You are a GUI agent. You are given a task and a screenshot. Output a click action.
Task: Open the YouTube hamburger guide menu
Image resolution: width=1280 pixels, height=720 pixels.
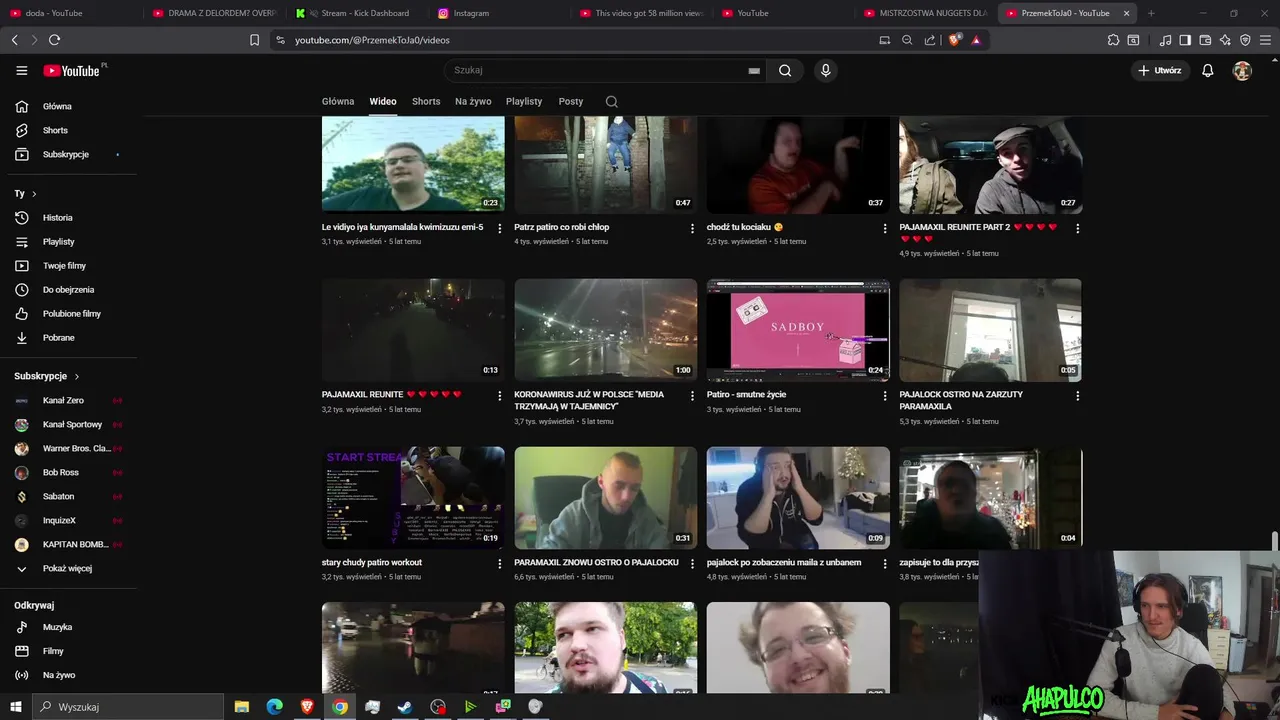21,70
